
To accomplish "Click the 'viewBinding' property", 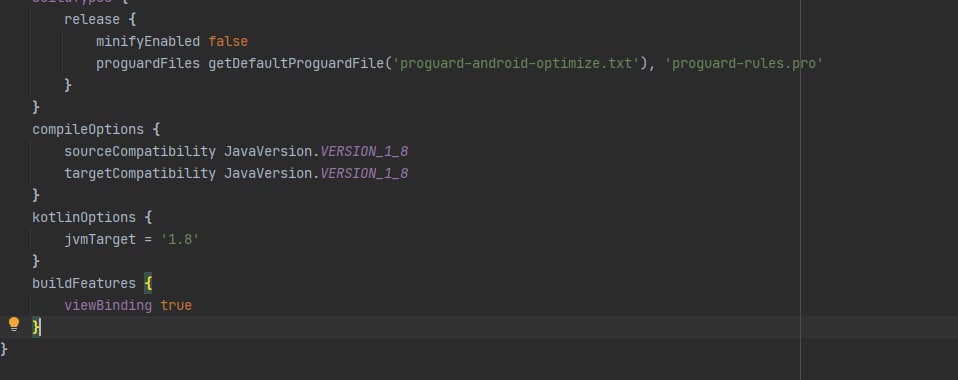I will click(x=108, y=305).
